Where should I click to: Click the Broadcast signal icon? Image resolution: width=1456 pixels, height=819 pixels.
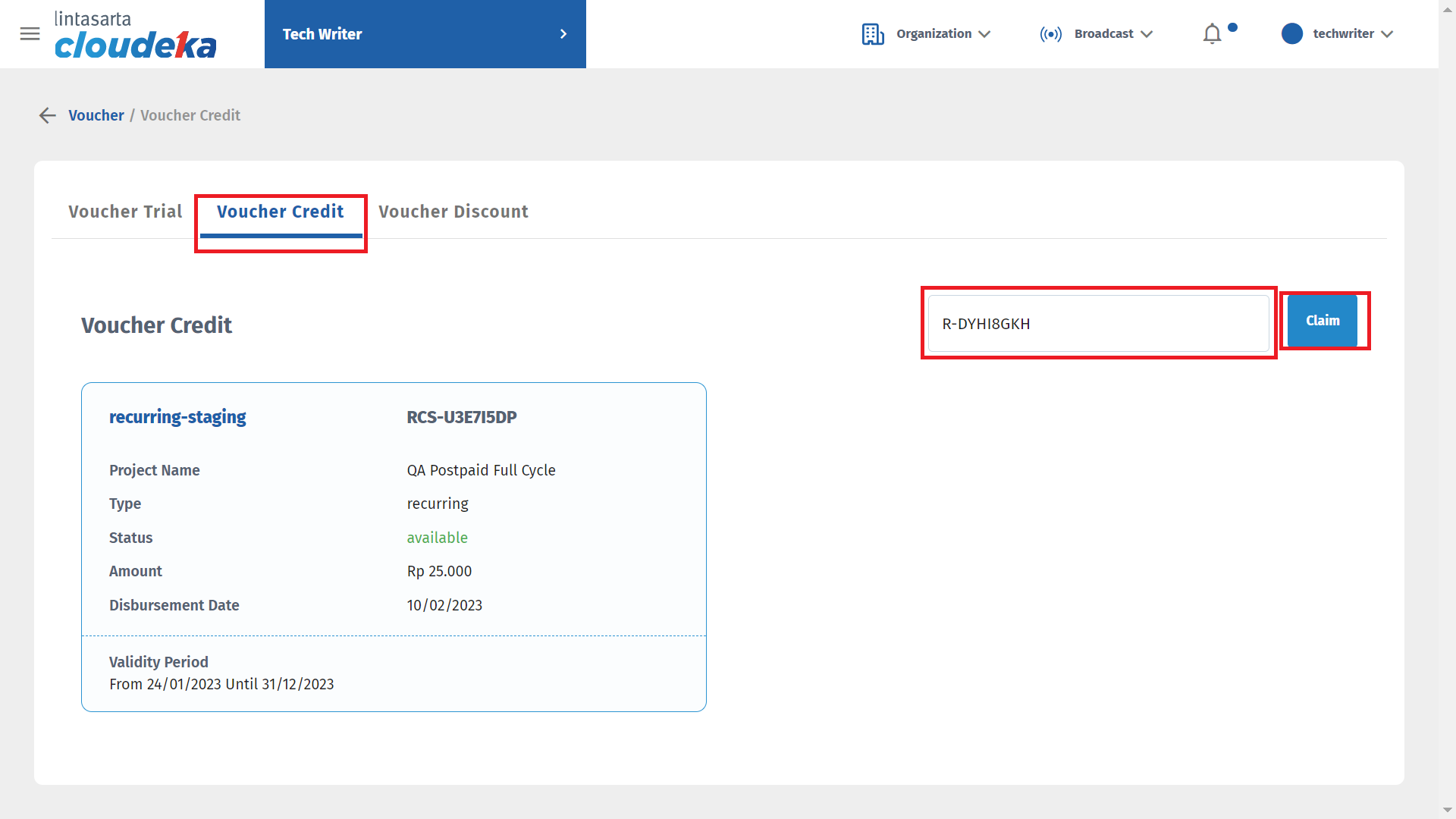point(1050,34)
